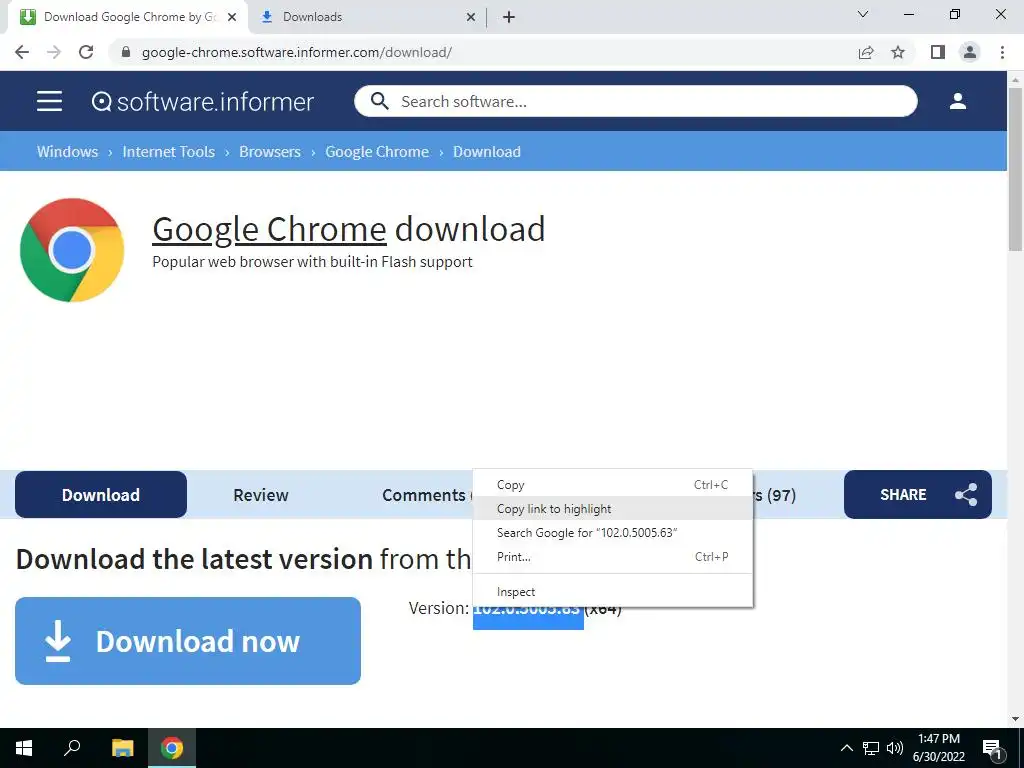Image resolution: width=1024 pixels, height=768 pixels.
Task: Open File Explorer from the taskbar
Action: (122, 748)
